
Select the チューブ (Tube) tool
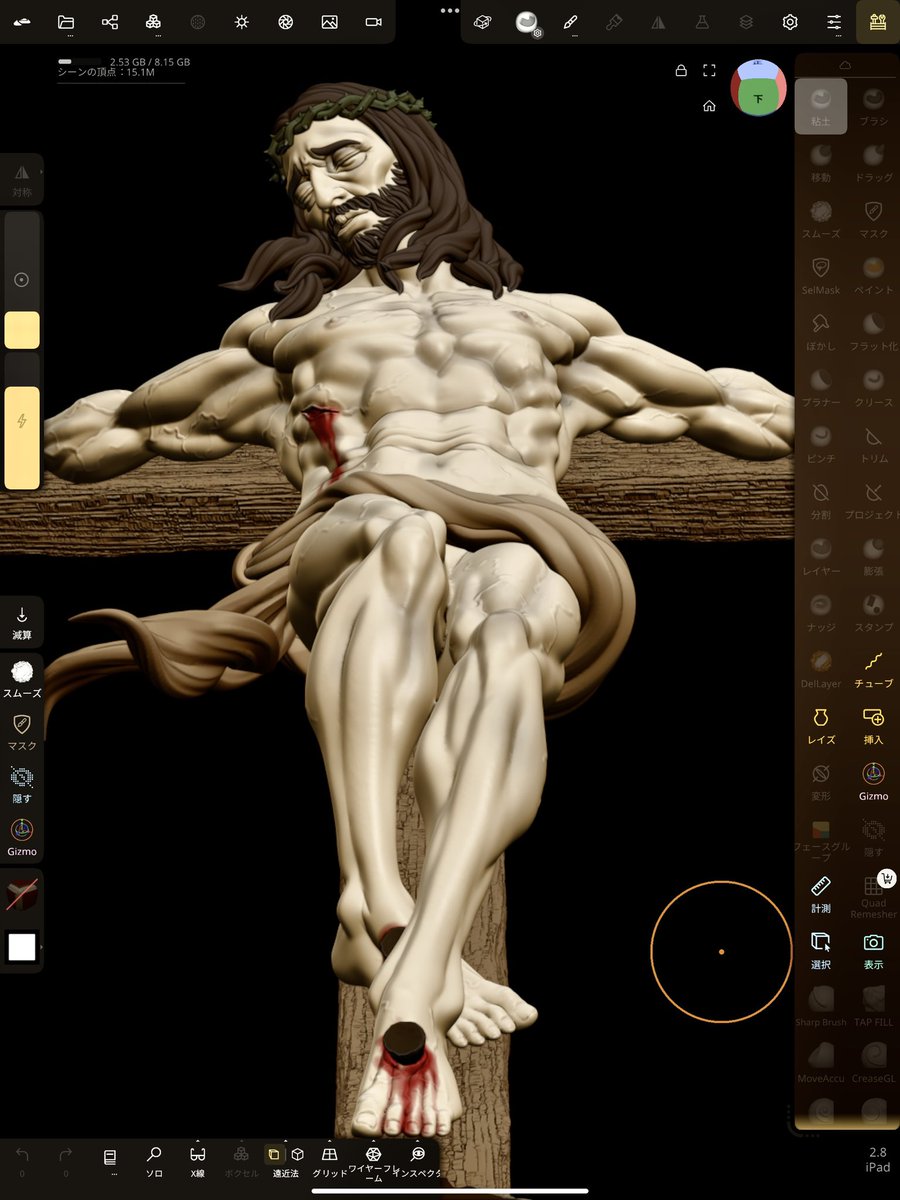[873, 668]
